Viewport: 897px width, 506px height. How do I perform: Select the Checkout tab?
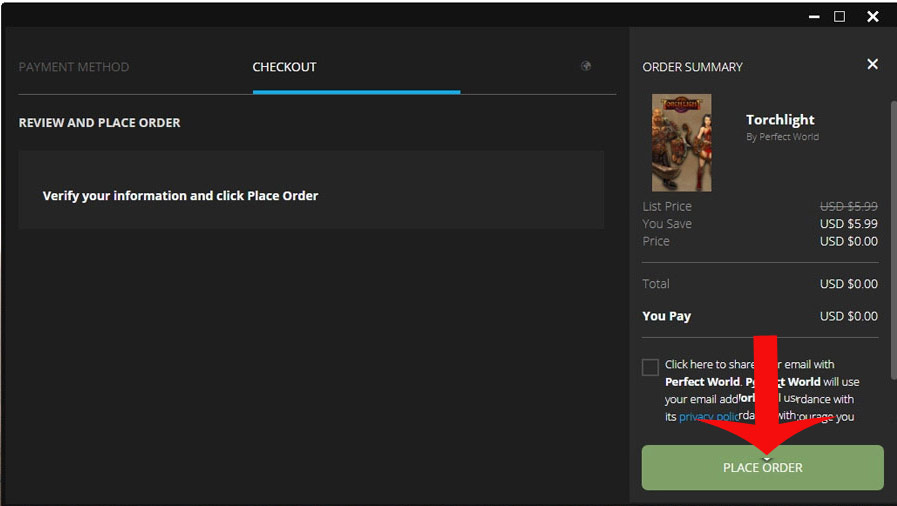click(284, 67)
